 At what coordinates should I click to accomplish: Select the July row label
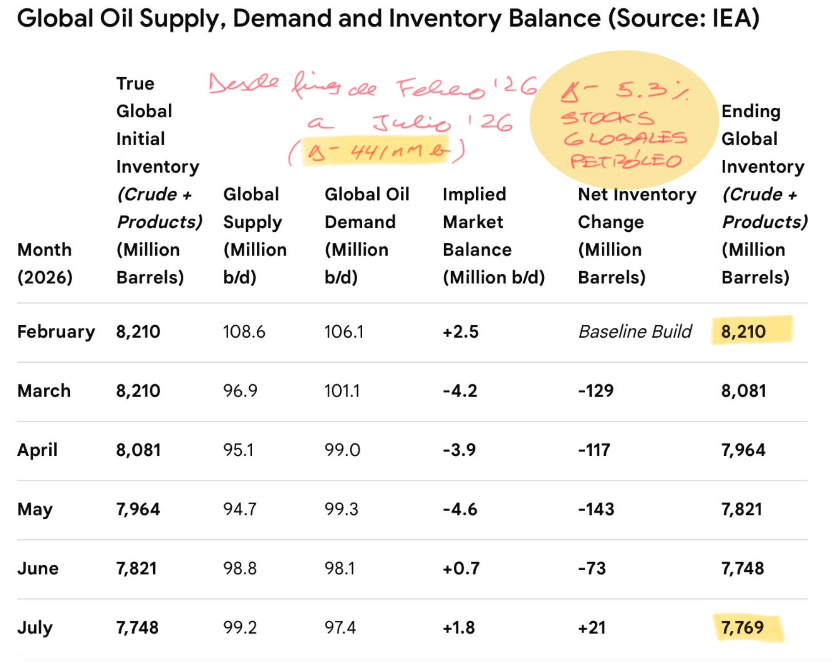[35, 628]
